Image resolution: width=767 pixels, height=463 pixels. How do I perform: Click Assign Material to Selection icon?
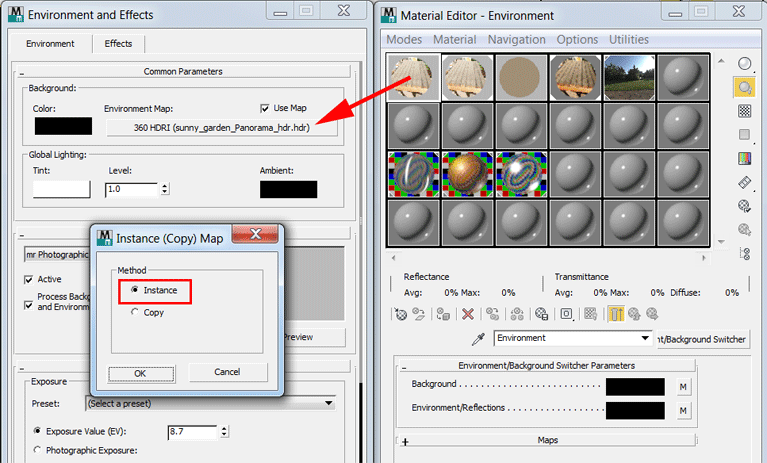443,314
